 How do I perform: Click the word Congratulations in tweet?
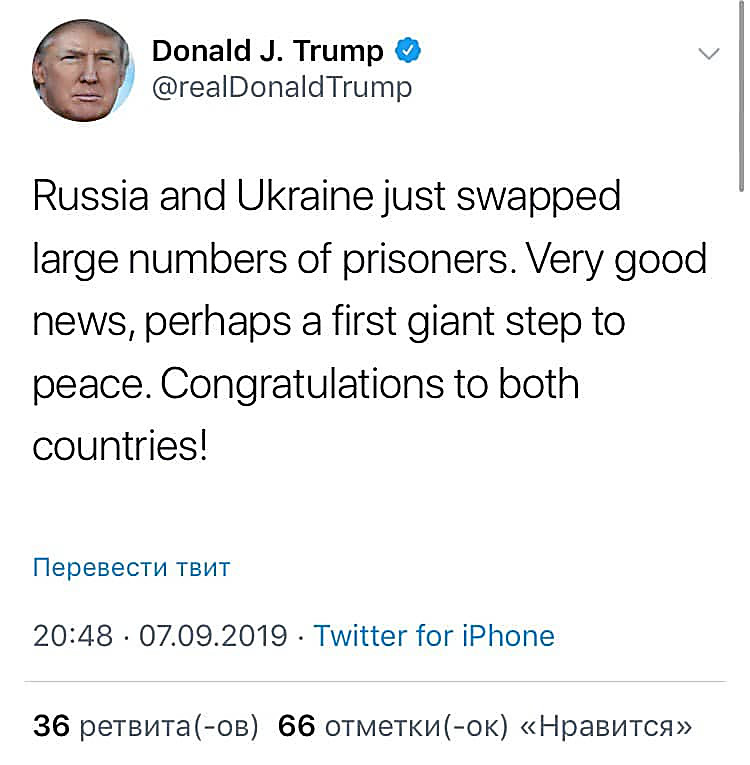[302, 385]
